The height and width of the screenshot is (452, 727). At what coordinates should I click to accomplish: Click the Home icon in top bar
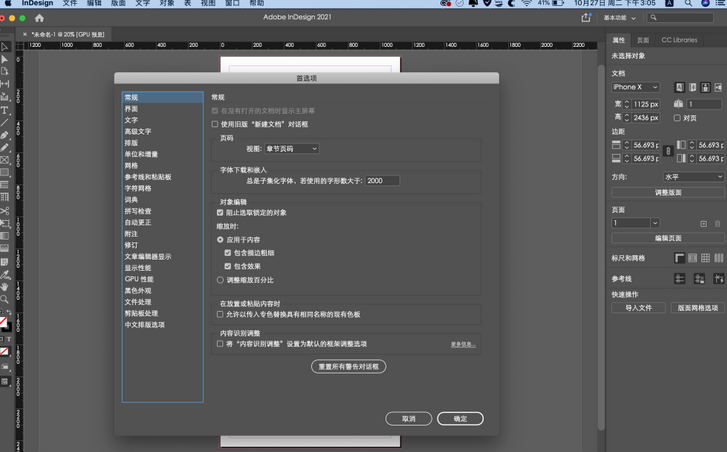coord(39,18)
